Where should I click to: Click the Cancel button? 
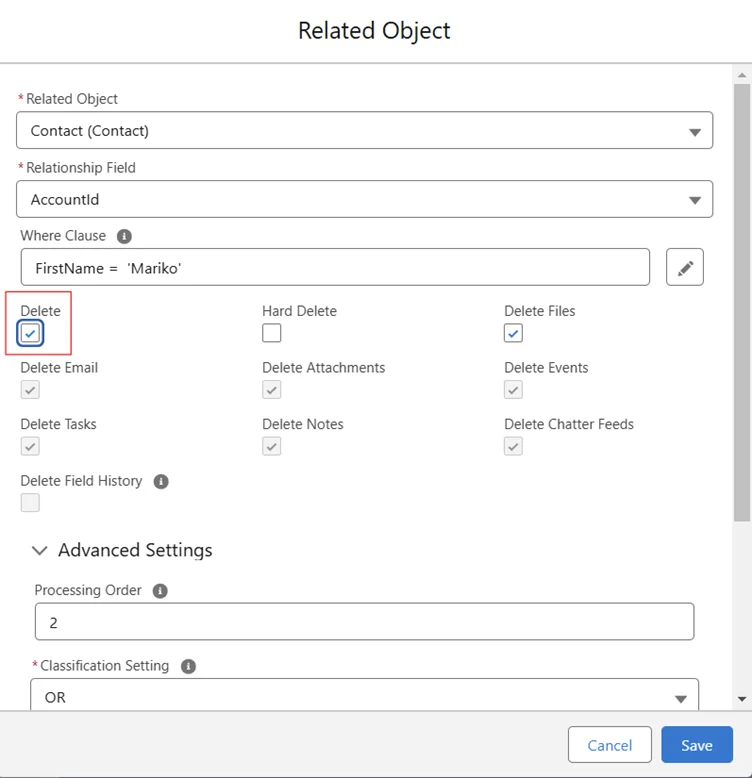pyautogui.click(x=609, y=745)
